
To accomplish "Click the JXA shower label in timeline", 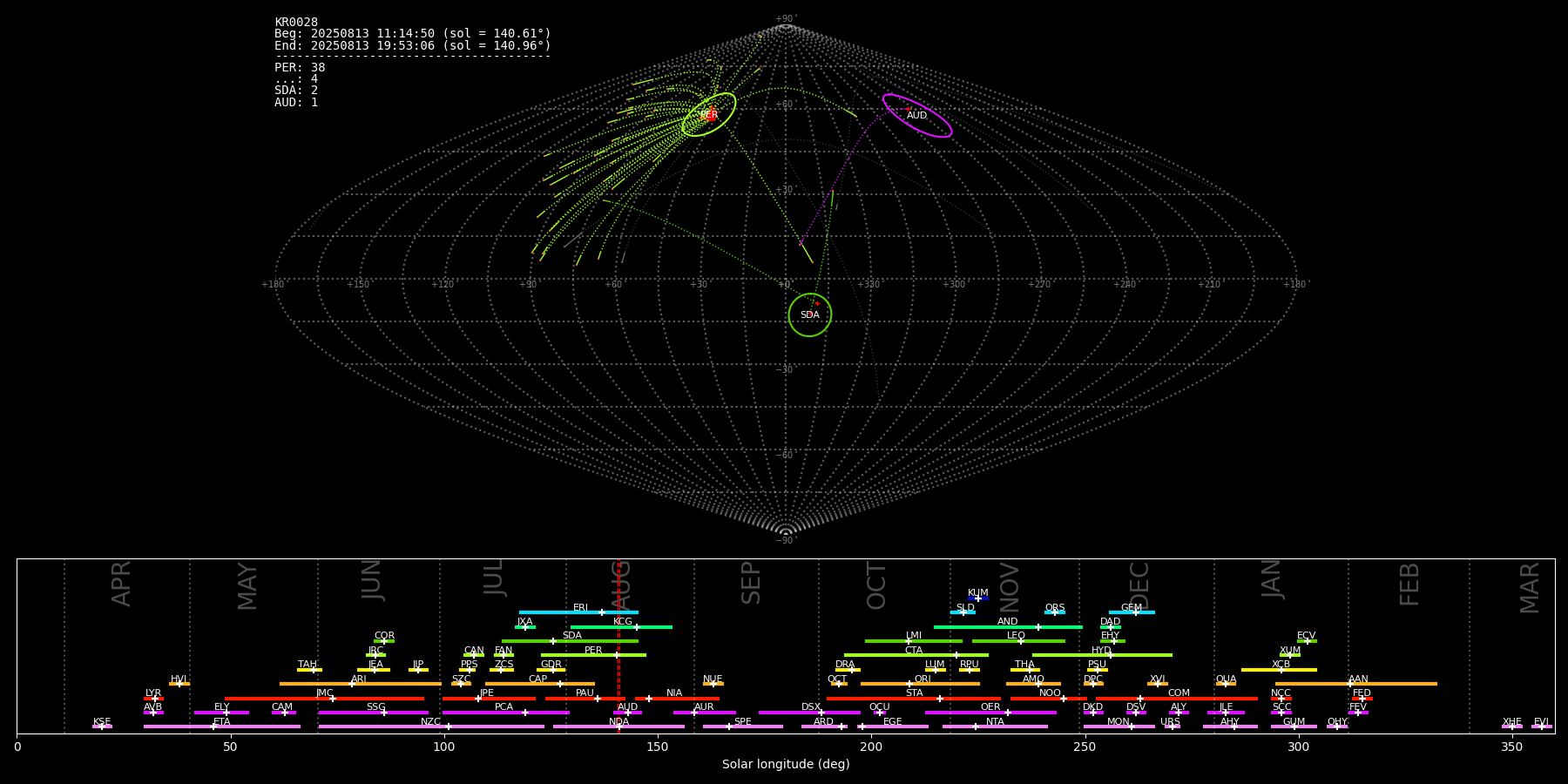I will point(524,622).
